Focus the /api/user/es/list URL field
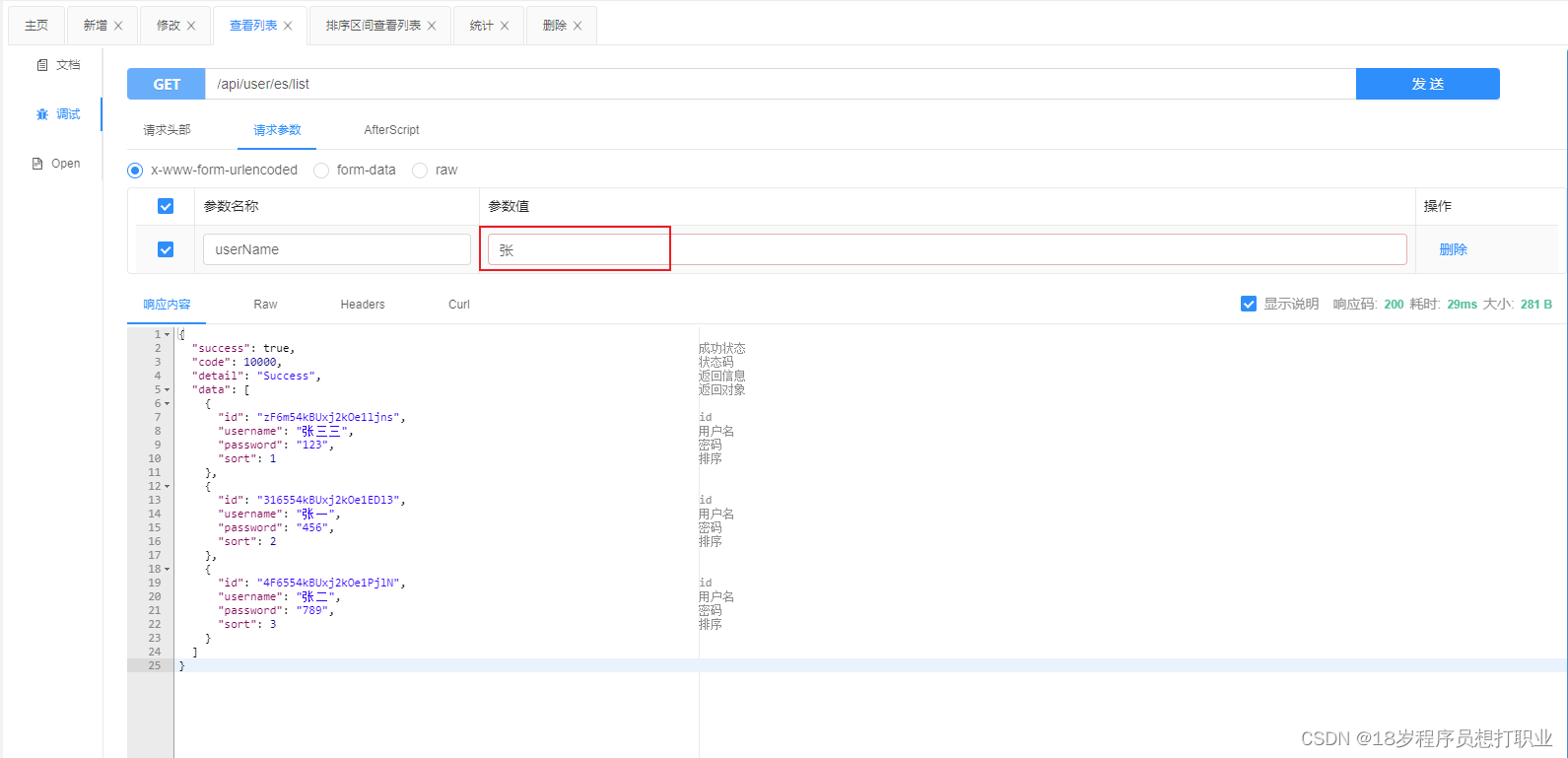This screenshot has height=758, width=1568. pos(781,84)
